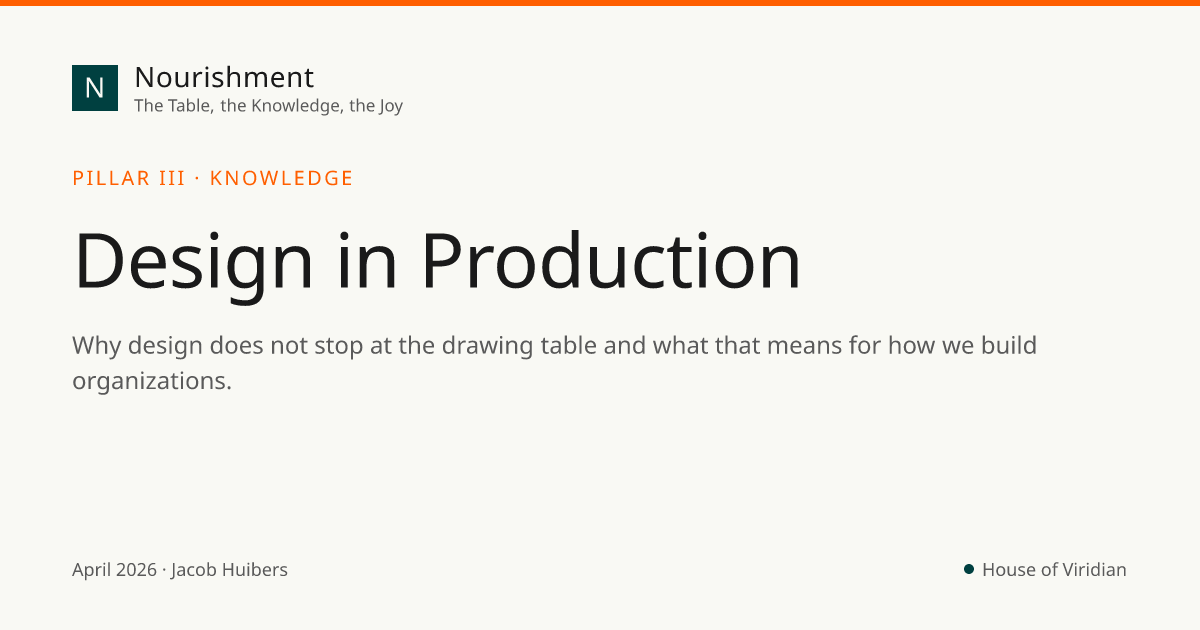The width and height of the screenshot is (1200, 630).
Task: Open the House of Viridian link
Action: (x=1054, y=570)
